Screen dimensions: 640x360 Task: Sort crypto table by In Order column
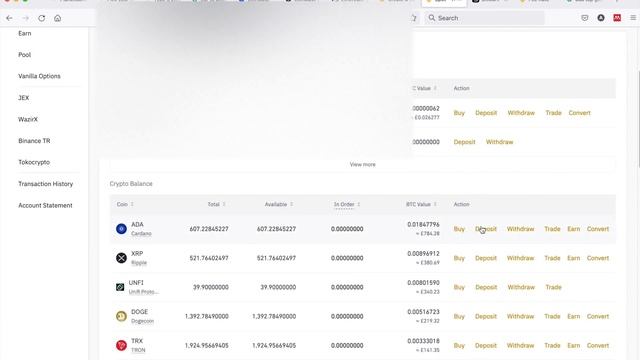coord(347,204)
